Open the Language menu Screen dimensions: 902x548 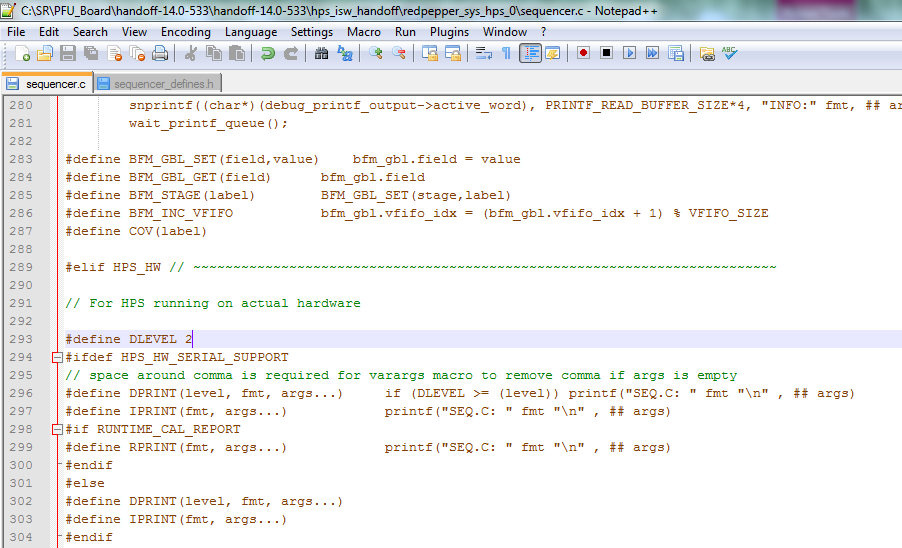251,32
